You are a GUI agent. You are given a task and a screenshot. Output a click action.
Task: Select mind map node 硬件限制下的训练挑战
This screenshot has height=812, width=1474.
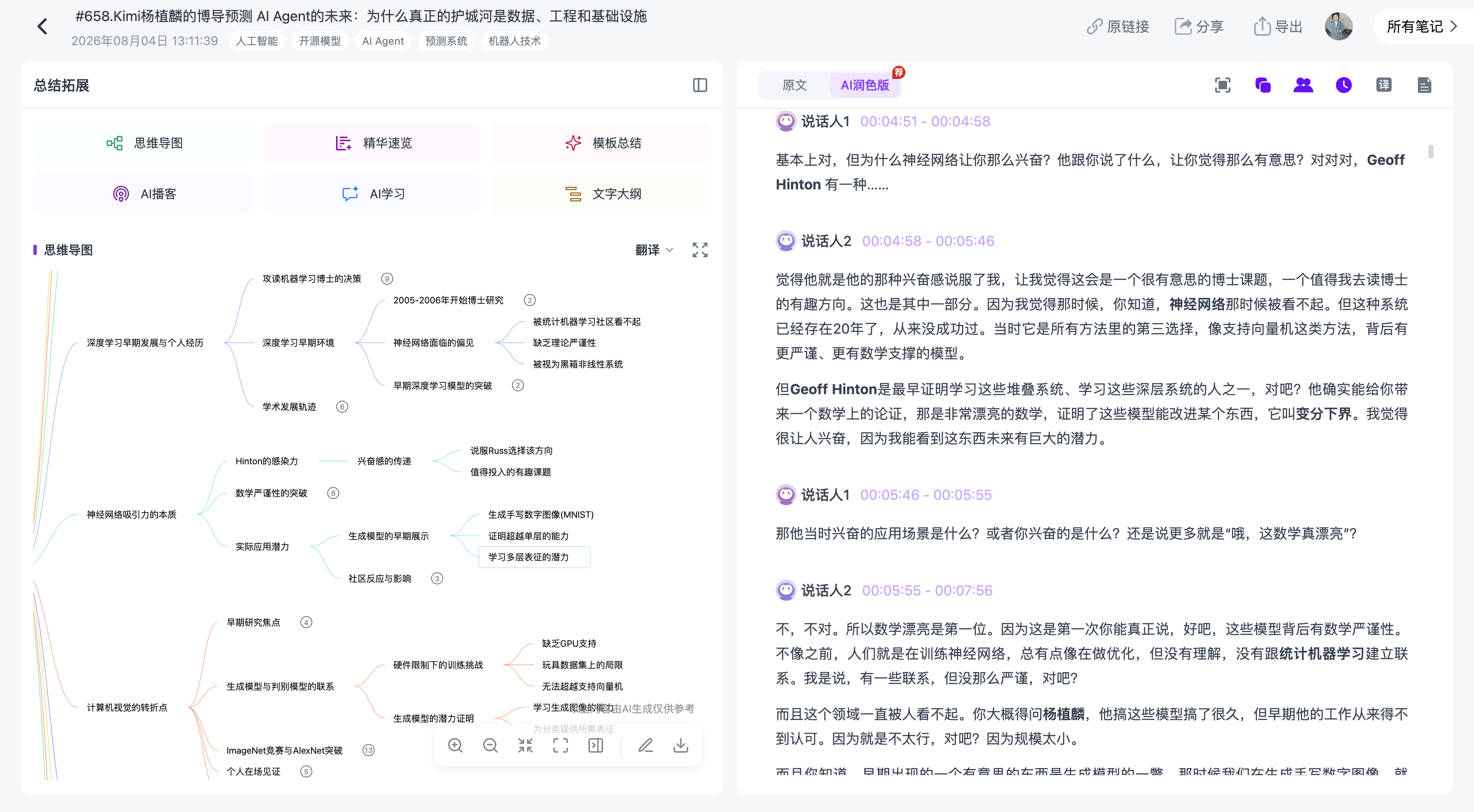click(x=438, y=665)
